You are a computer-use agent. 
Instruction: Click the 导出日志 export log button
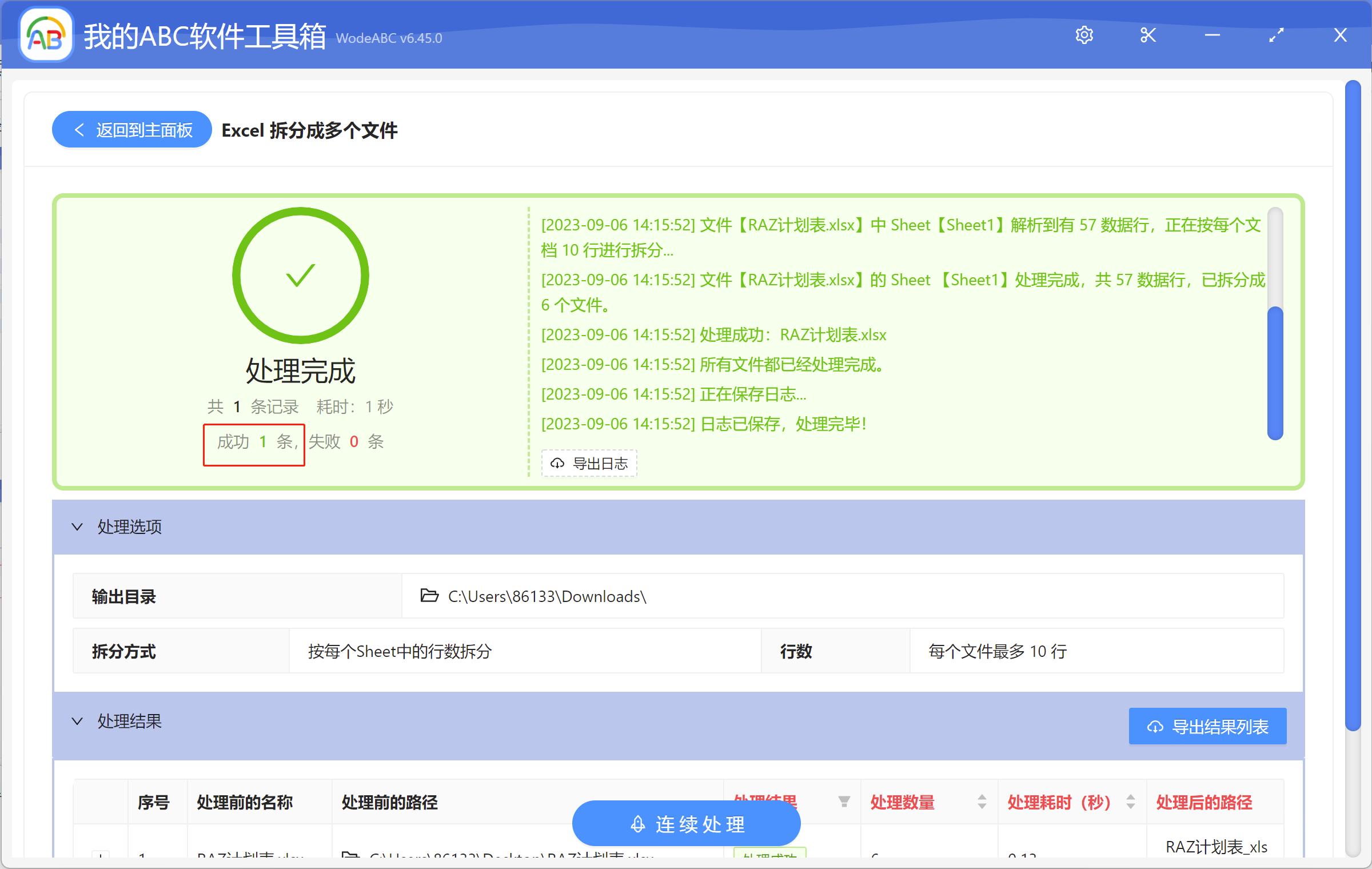pos(589,464)
